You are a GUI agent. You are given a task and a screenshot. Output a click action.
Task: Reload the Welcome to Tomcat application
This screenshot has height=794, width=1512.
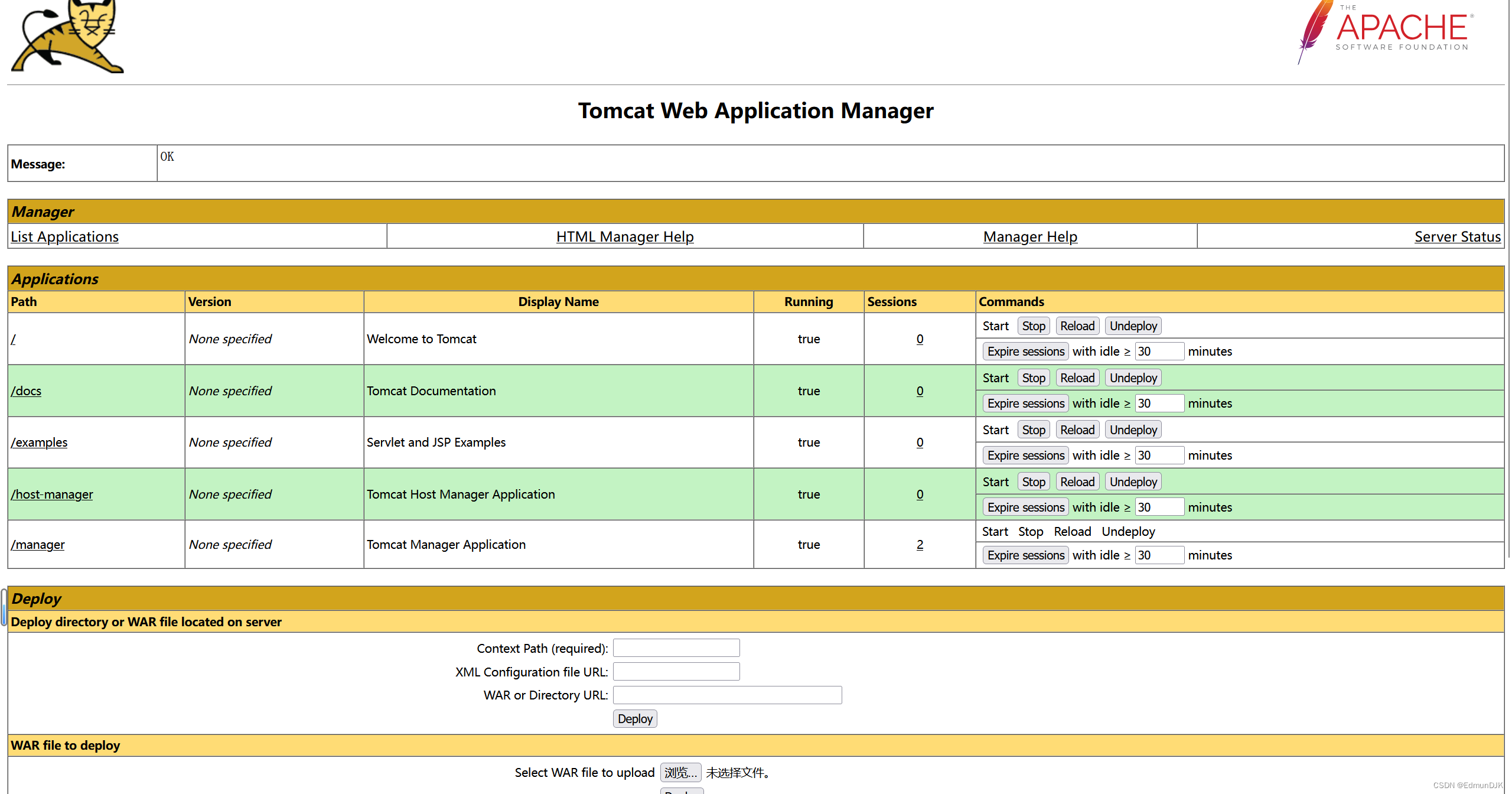point(1077,326)
